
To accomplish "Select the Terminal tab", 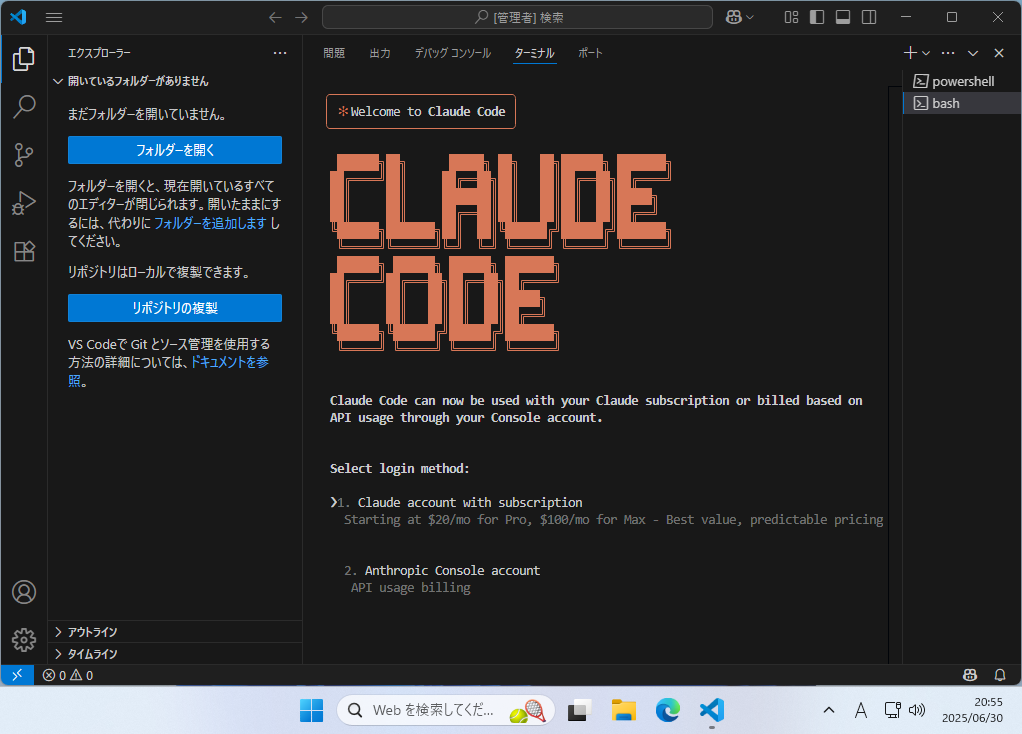I will [x=534, y=53].
